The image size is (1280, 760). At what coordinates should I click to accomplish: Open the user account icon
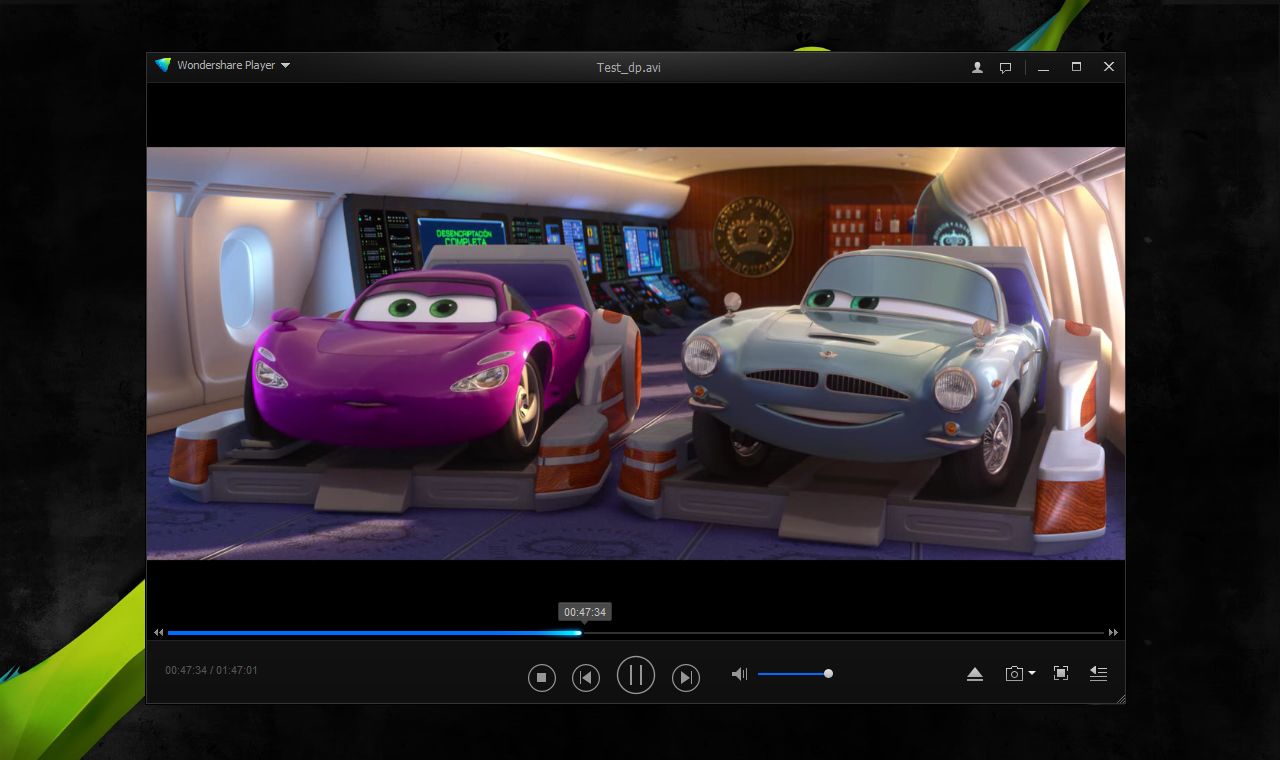(x=977, y=68)
